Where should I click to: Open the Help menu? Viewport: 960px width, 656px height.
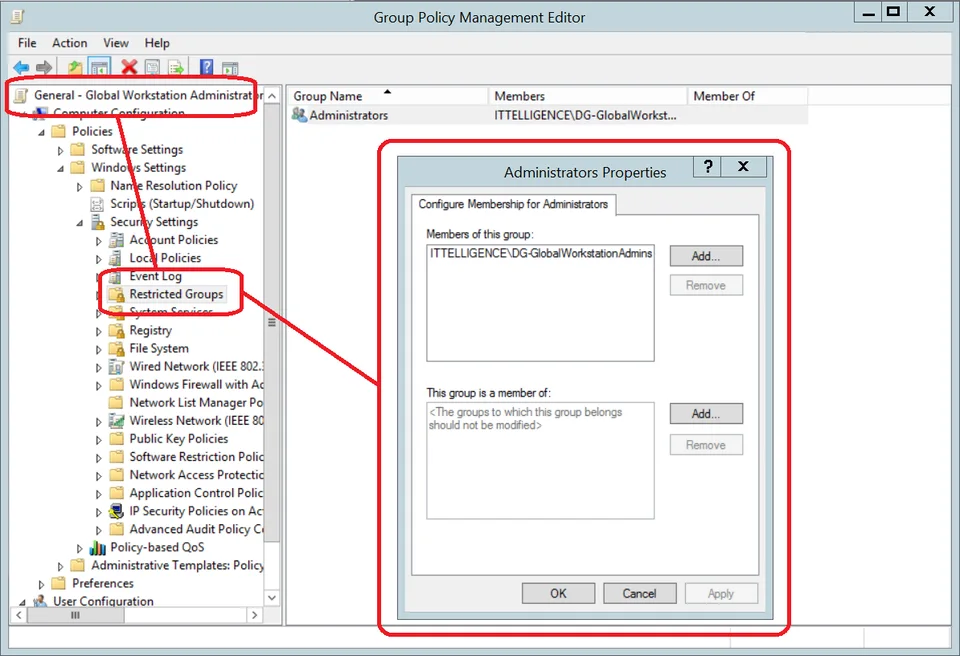[157, 43]
